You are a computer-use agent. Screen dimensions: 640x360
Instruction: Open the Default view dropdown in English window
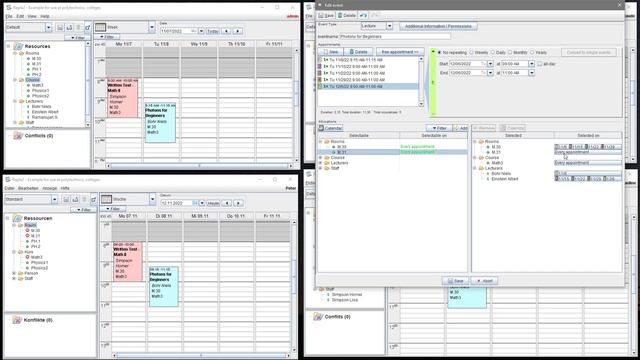click(x=49, y=27)
